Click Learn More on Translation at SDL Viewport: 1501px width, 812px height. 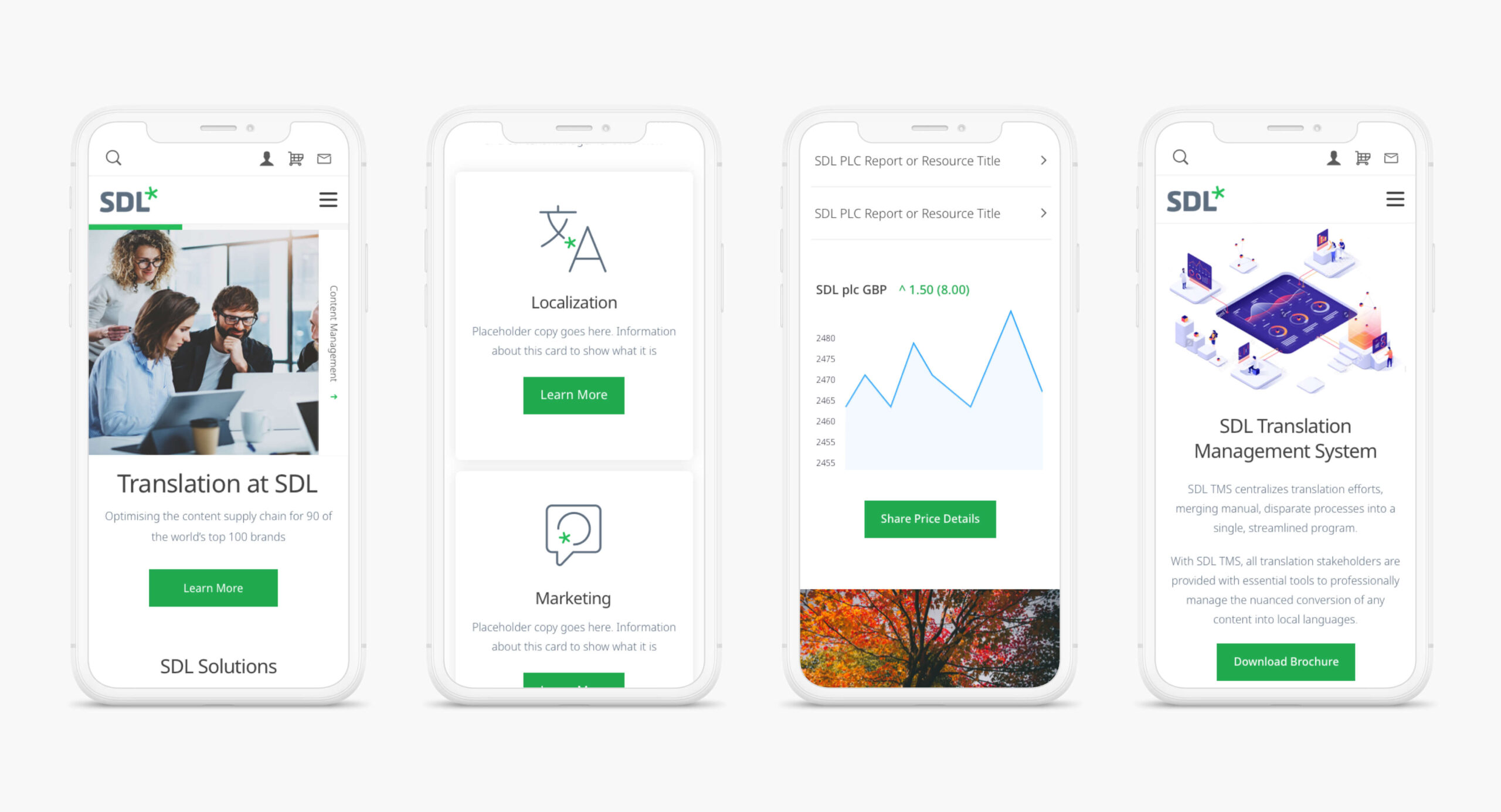coord(213,588)
